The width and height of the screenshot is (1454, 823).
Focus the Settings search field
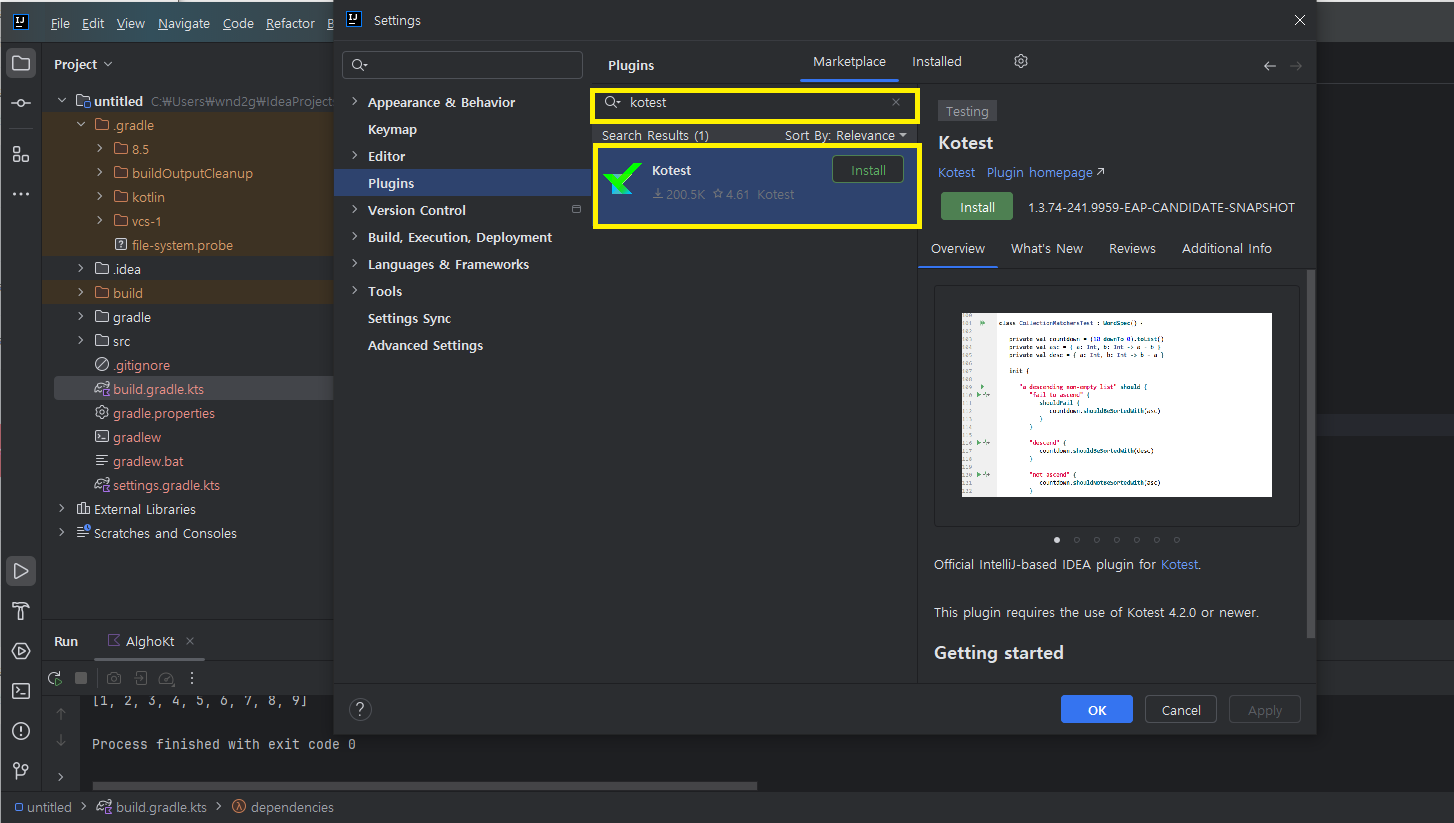462,65
